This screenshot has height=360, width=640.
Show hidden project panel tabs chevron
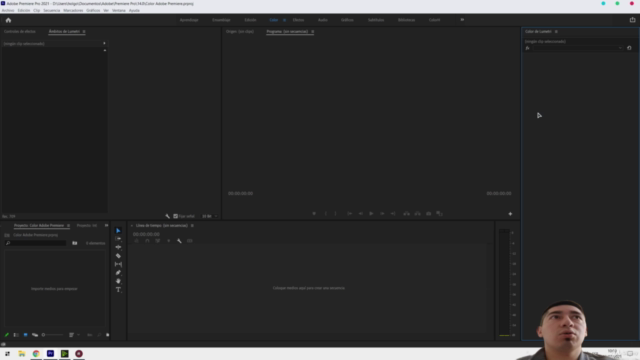[x=107, y=225]
